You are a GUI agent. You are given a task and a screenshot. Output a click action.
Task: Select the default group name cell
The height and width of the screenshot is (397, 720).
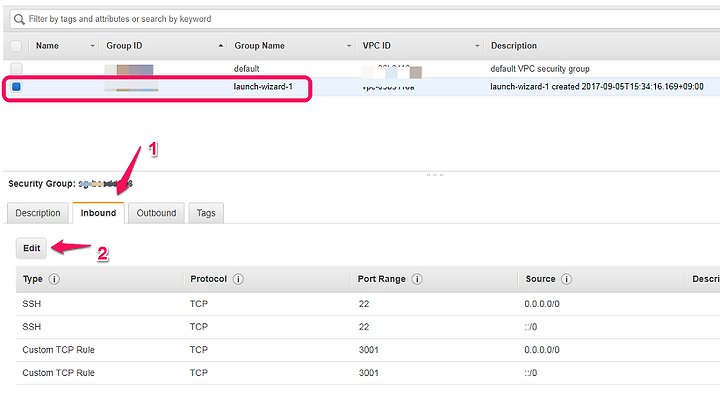click(247, 69)
